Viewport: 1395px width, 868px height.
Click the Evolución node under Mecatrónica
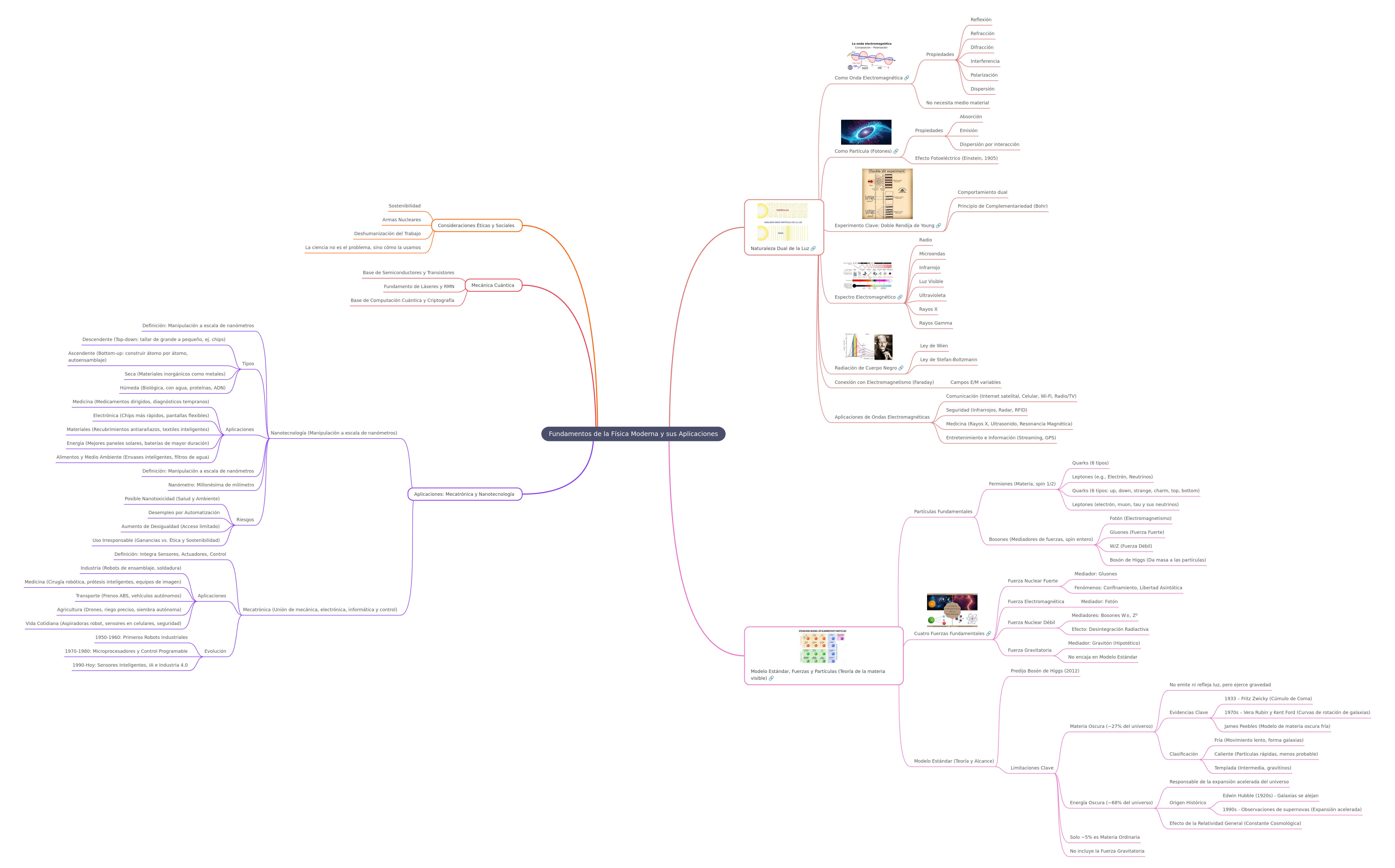click(x=215, y=652)
